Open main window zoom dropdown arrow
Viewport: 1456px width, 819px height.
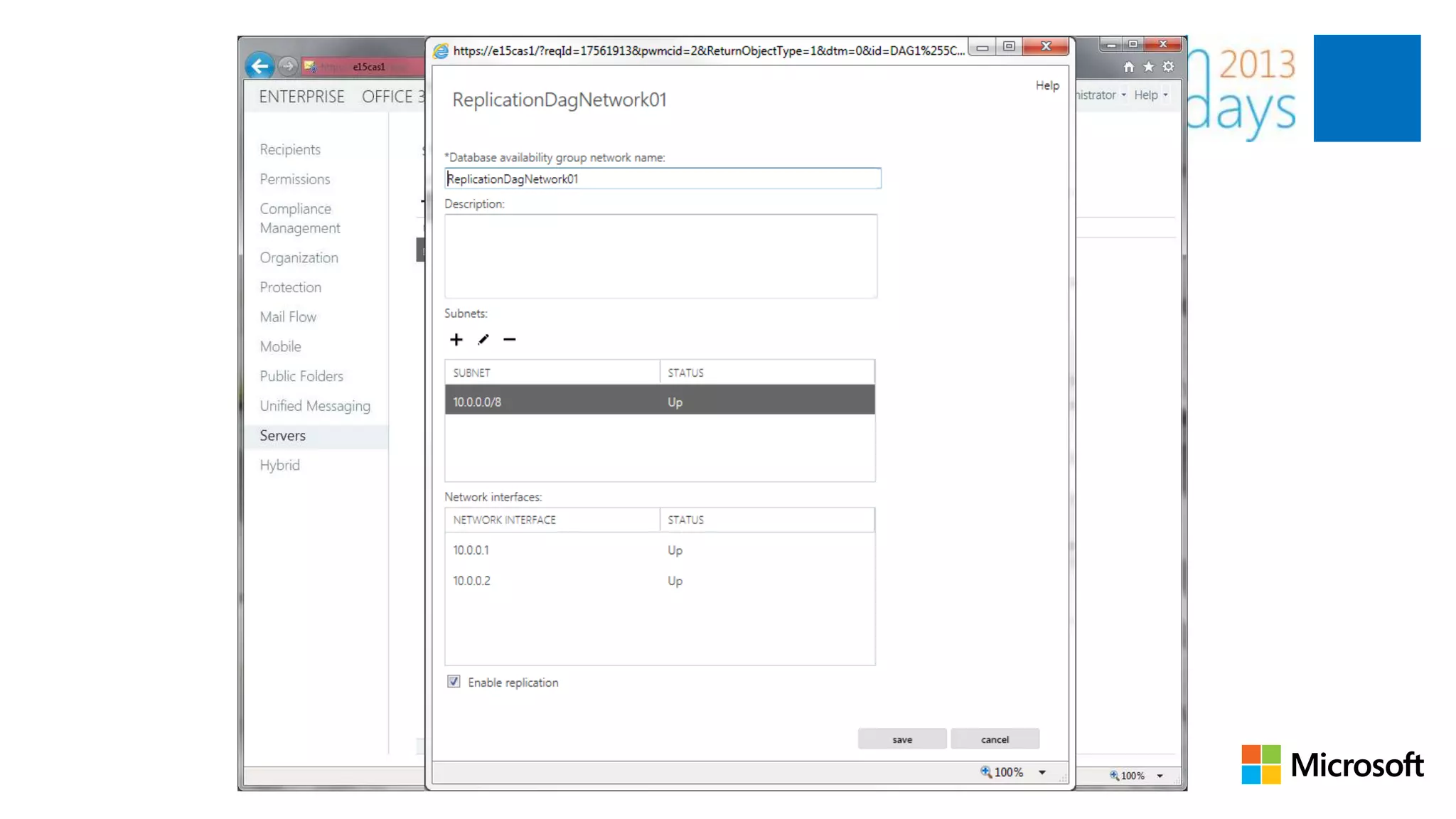pos(1160,776)
